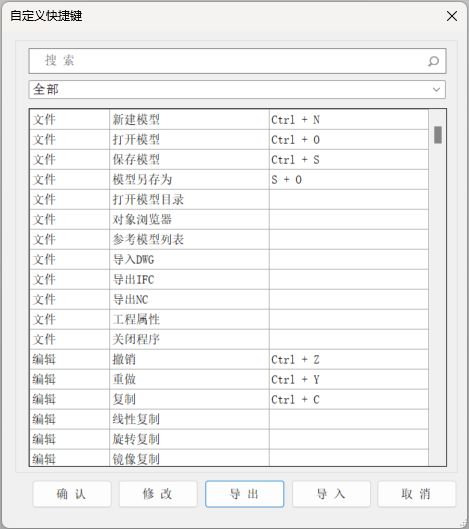The width and height of the screenshot is (469, 529).
Task: Click the shortcut list scrollbar thumb
Action: (438, 135)
